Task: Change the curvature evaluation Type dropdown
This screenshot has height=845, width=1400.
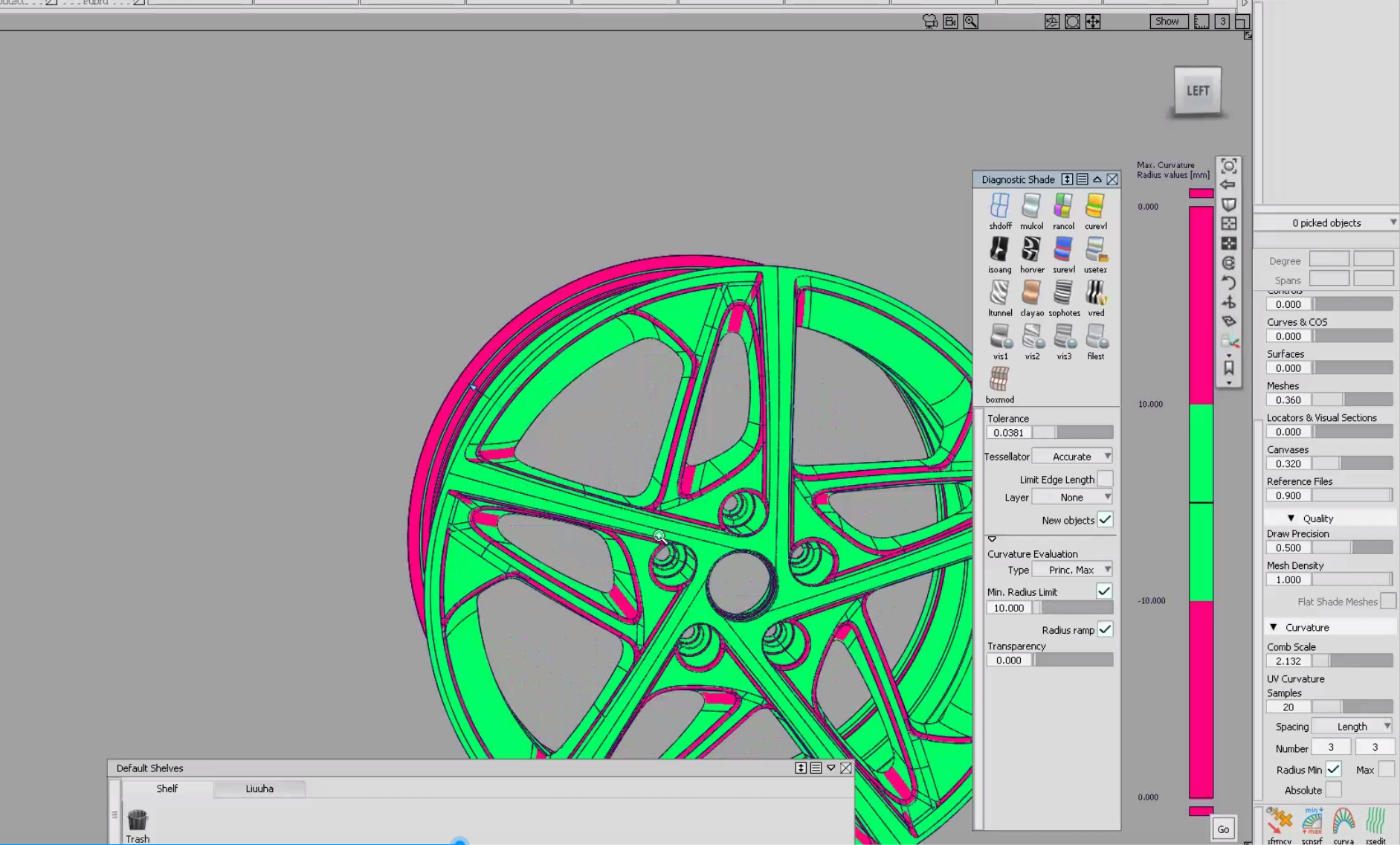Action: coord(1071,569)
